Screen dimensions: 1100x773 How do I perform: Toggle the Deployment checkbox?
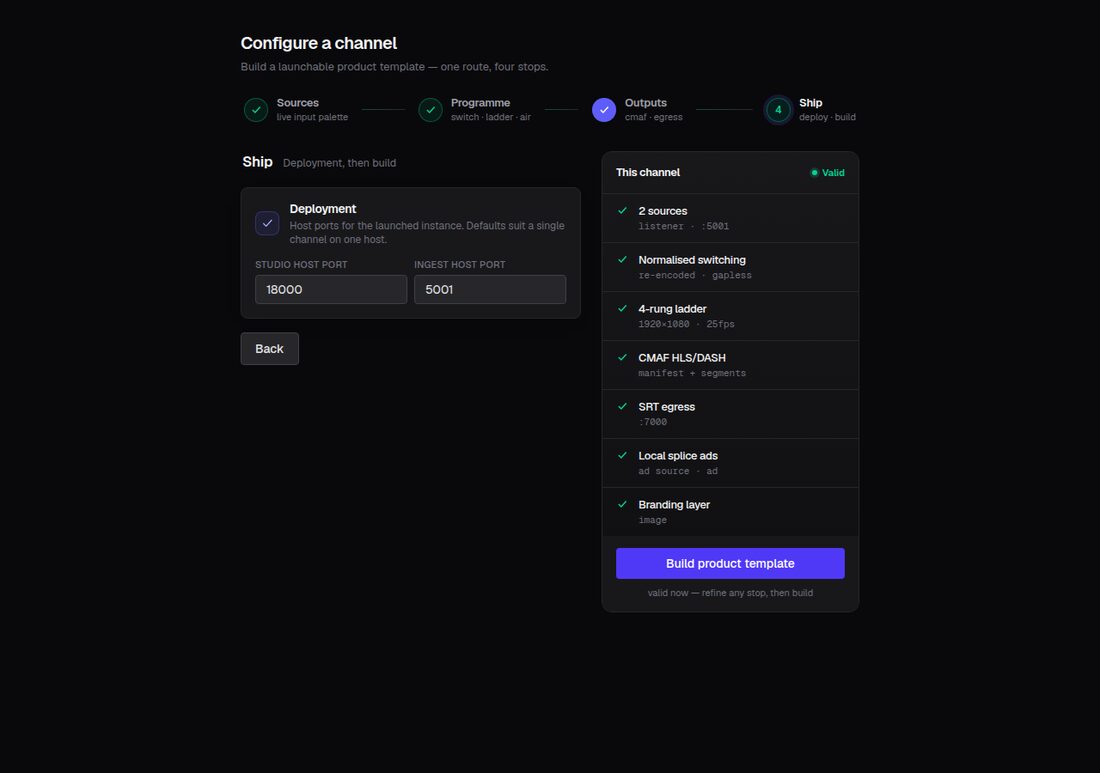267,224
